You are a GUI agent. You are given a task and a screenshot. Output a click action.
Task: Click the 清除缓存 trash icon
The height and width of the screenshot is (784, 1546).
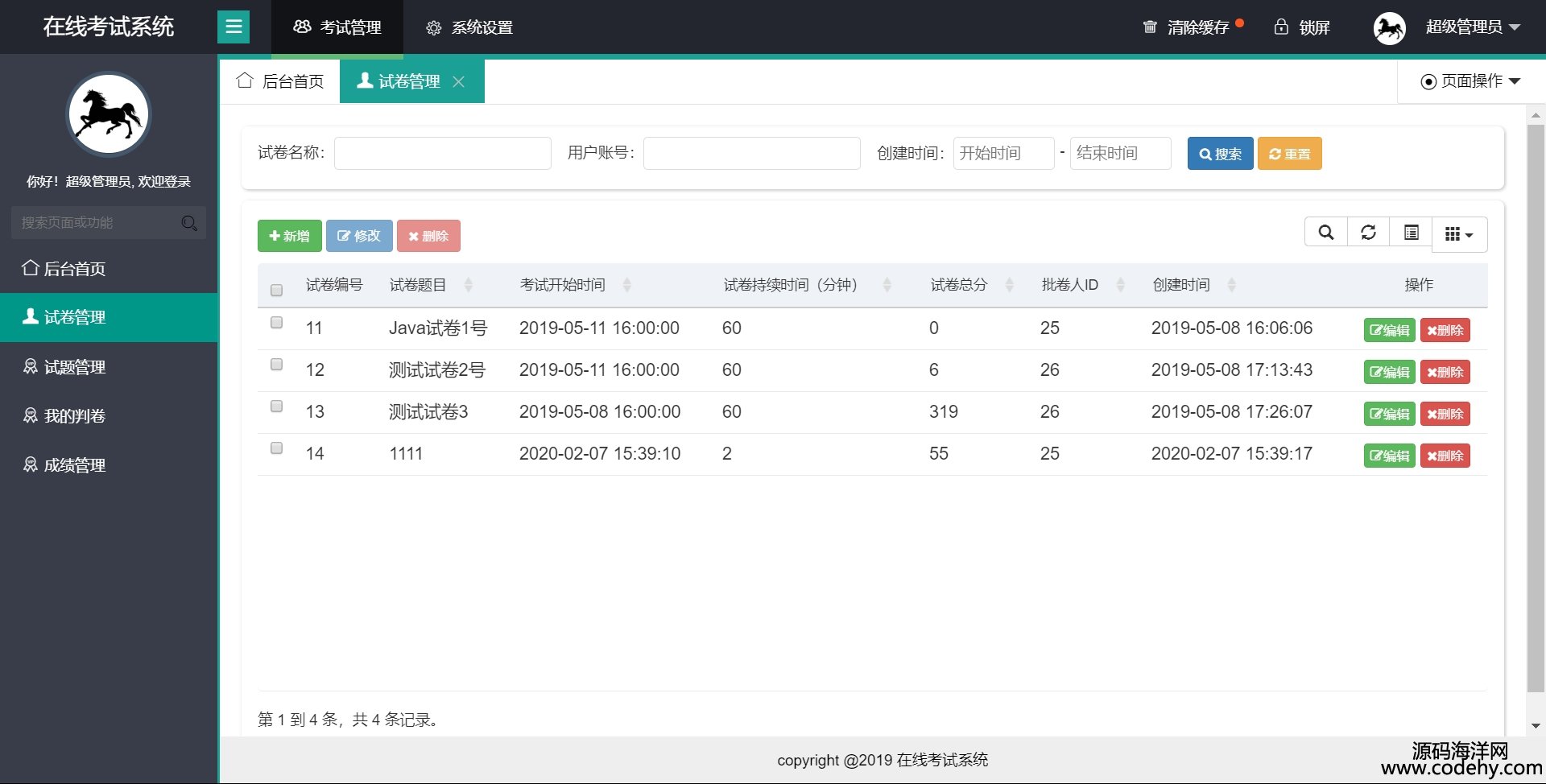point(1150,27)
